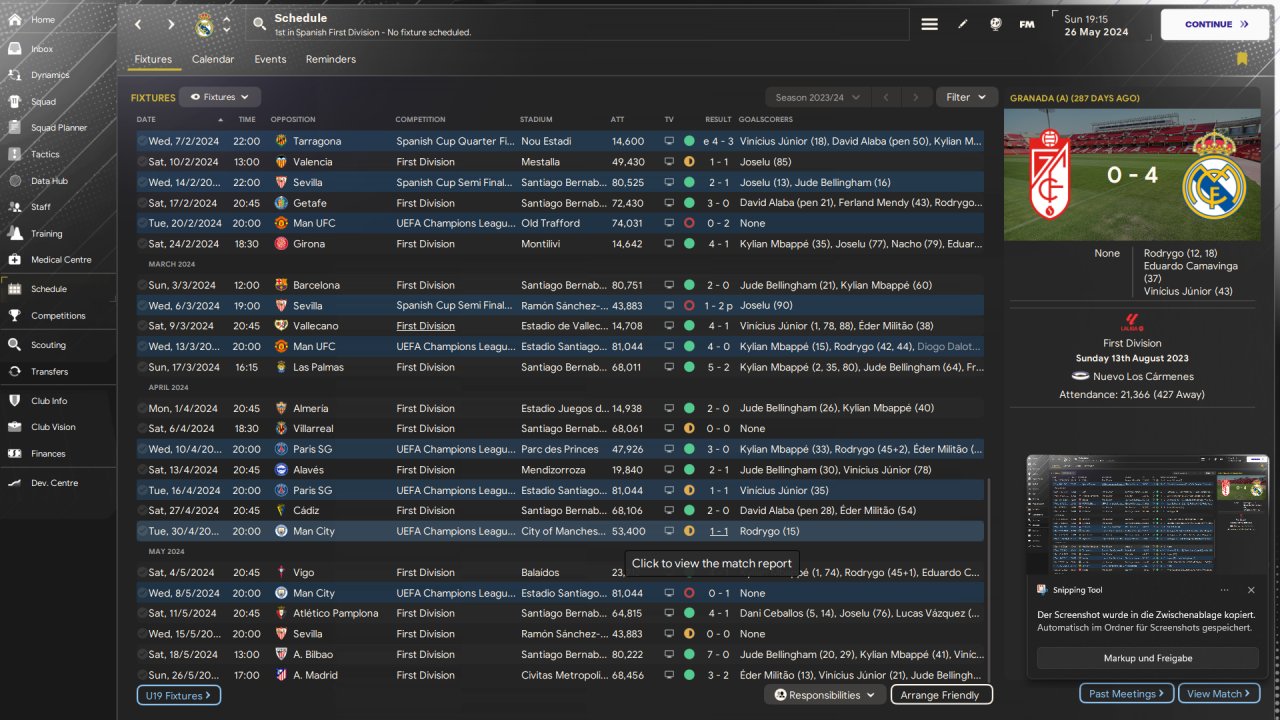Click Markup und Freigabe in Snipping Tool

click(1146, 658)
